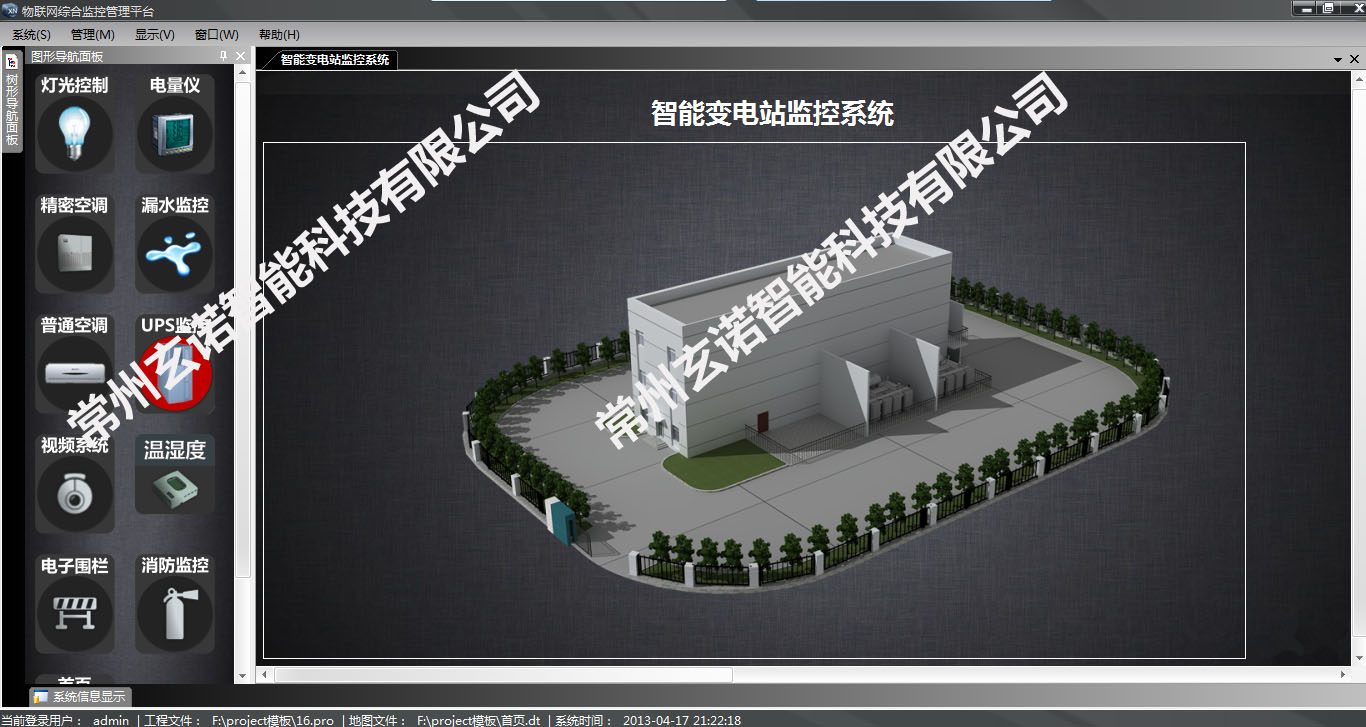Image resolution: width=1366 pixels, height=727 pixels.
Task: Open the 系统(S) menu
Action: pyautogui.click(x=31, y=34)
